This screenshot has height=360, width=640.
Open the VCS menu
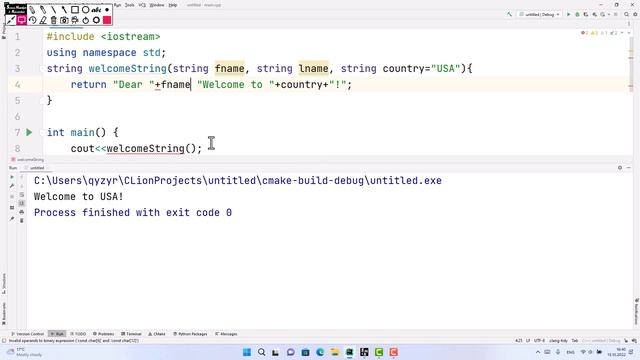142,5
